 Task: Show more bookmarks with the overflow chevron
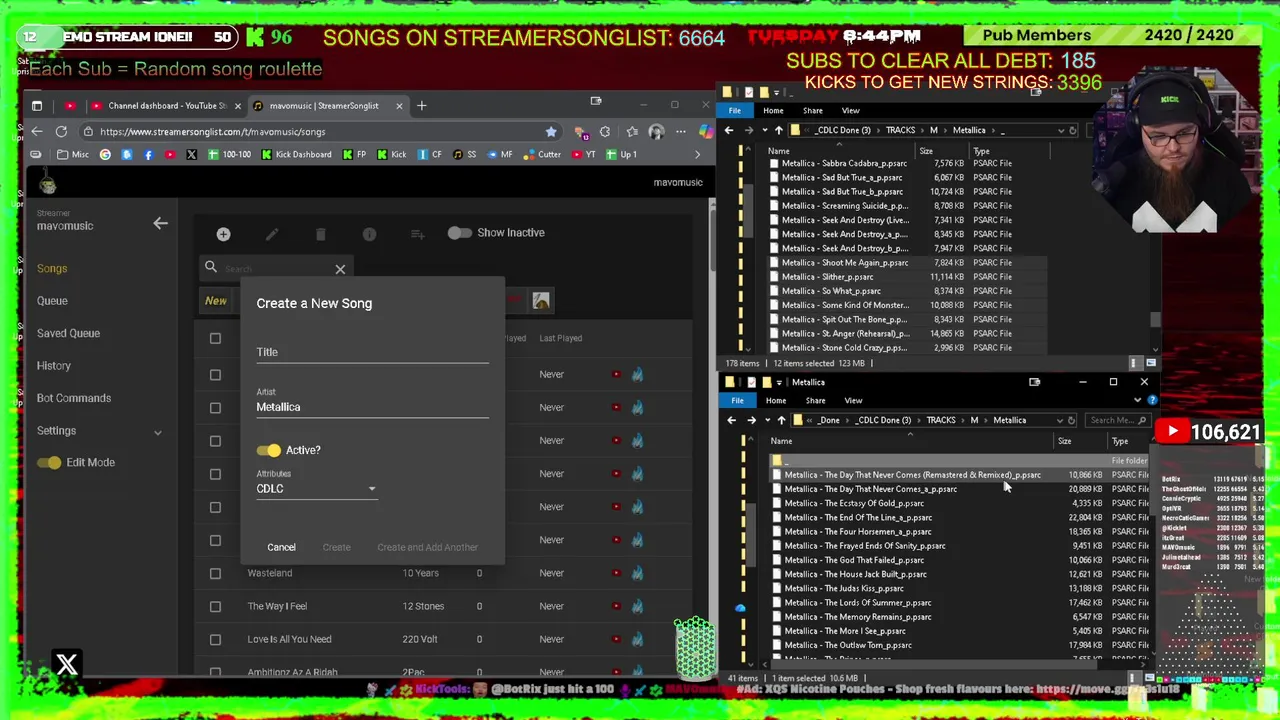tap(697, 154)
